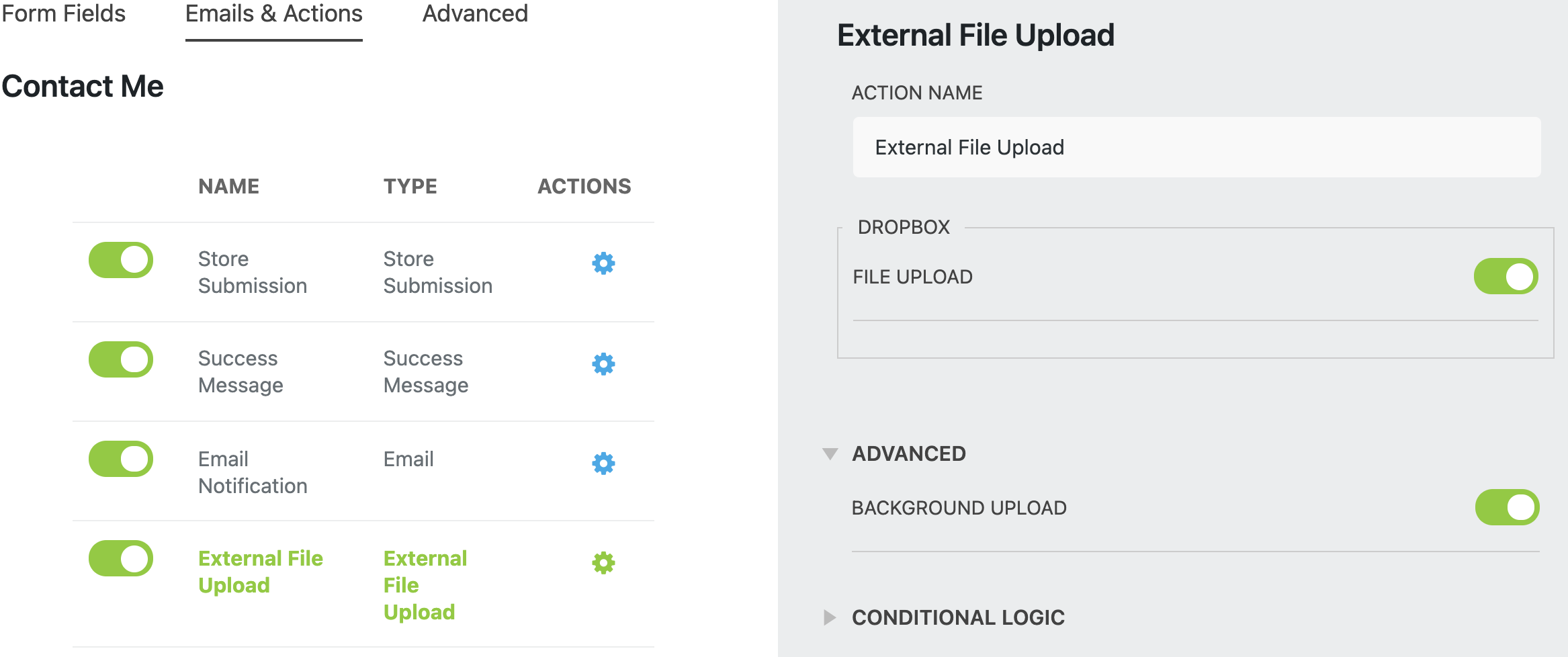Edit the Action Name input field
The height and width of the screenshot is (657, 1568).
click(x=1197, y=146)
